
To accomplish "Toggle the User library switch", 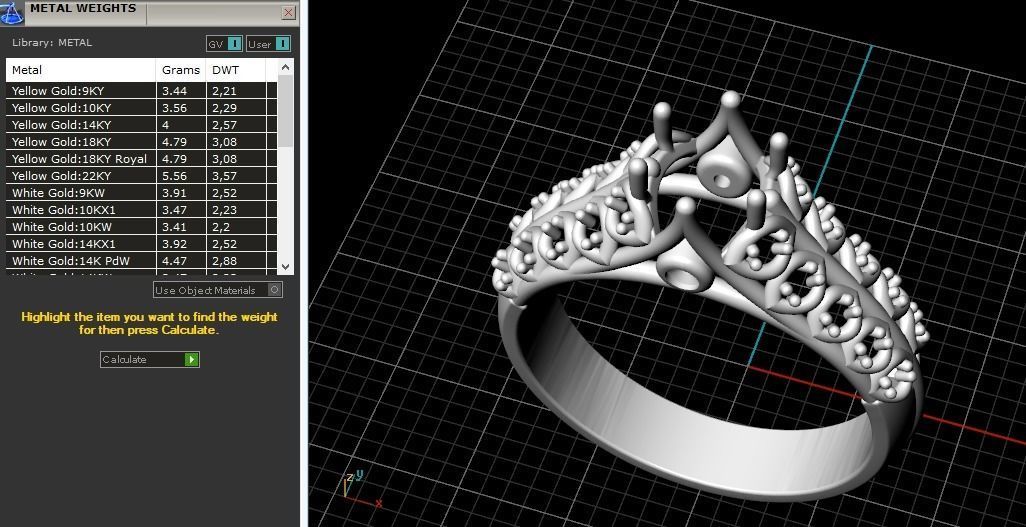I will [x=268, y=44].
